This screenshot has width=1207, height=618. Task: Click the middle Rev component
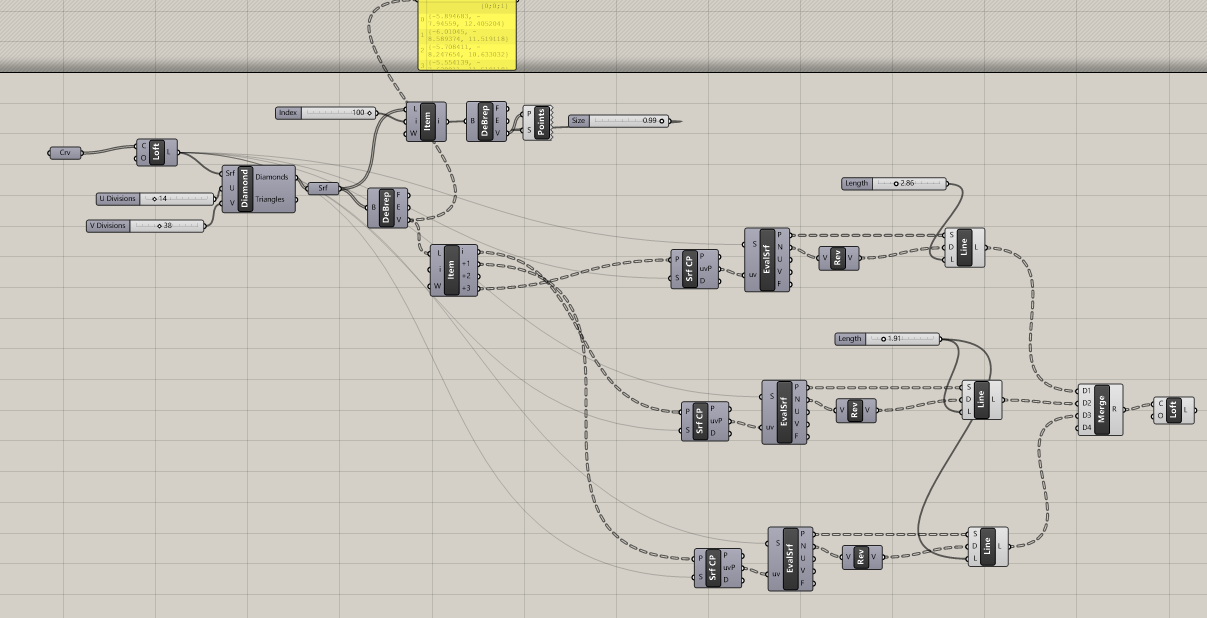(855, 410)
